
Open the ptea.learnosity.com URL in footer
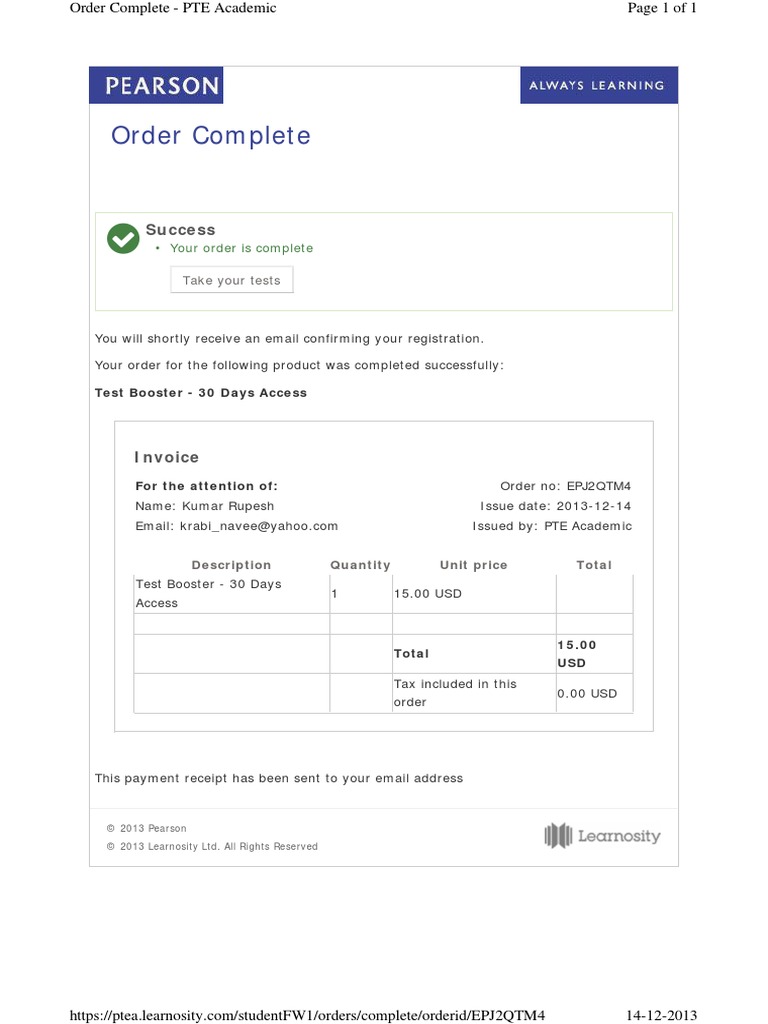(308, 1014)
